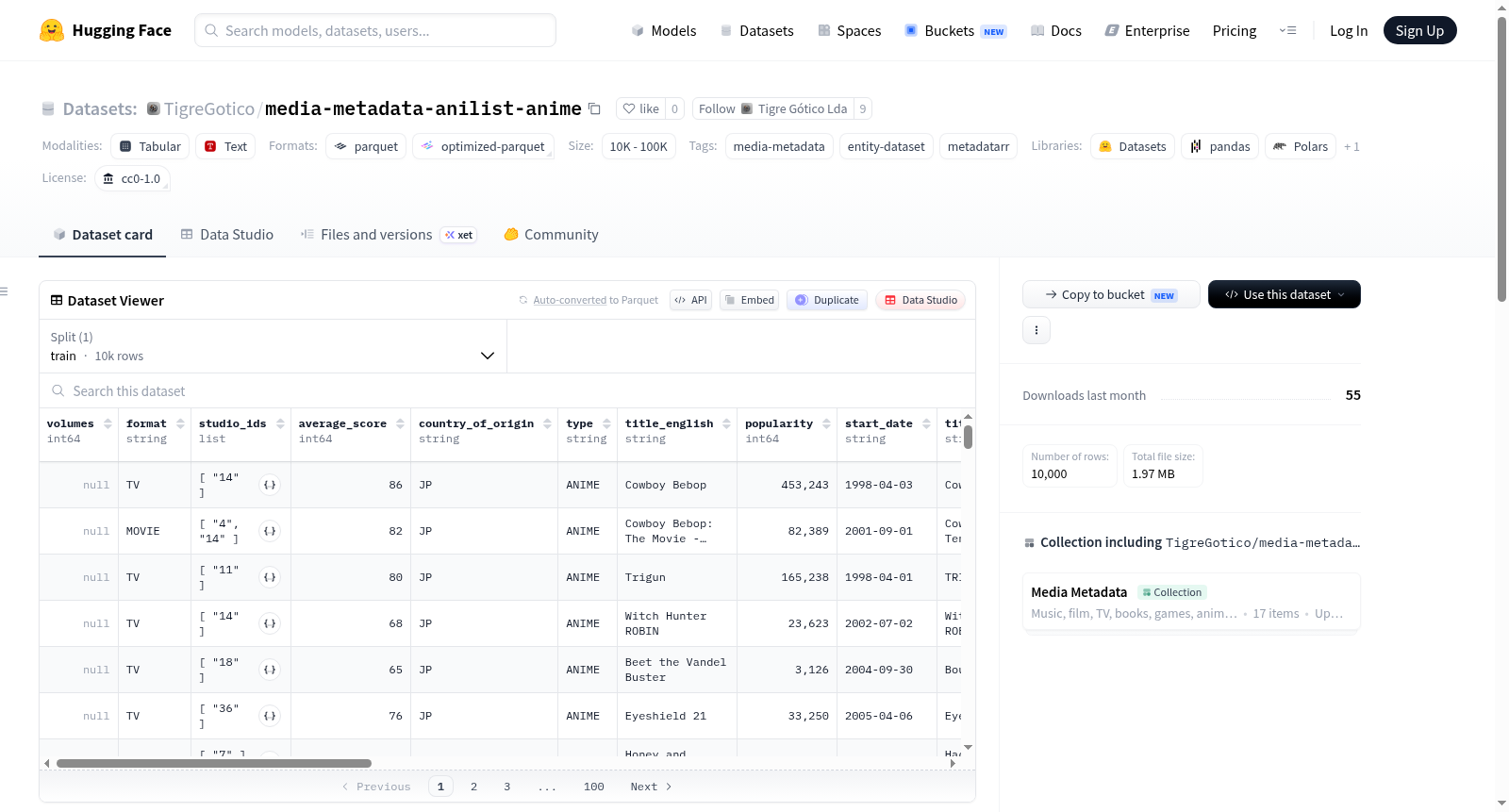Focus the Search this dataset field

coord(507,390)
